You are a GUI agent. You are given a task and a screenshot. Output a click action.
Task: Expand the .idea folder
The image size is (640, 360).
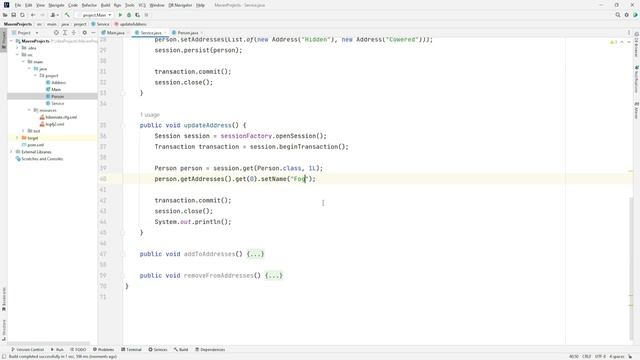point(17,48)
